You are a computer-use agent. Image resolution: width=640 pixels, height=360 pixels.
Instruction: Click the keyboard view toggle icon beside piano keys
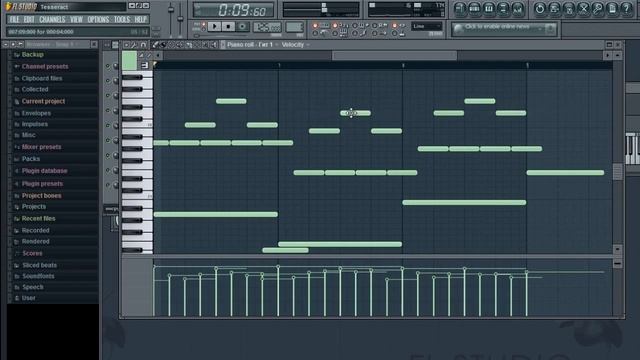coord(144,65)
